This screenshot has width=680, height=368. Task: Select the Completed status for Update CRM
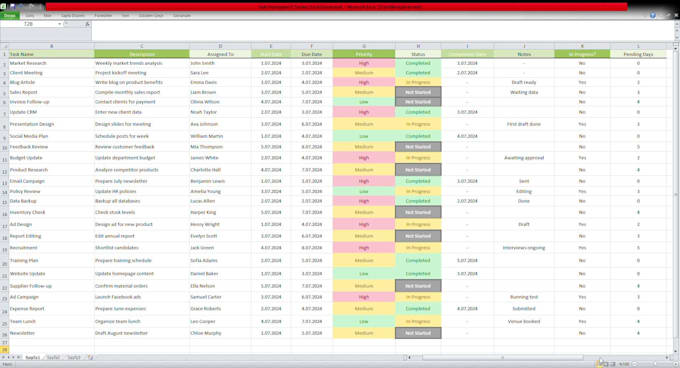coord(418,112)
